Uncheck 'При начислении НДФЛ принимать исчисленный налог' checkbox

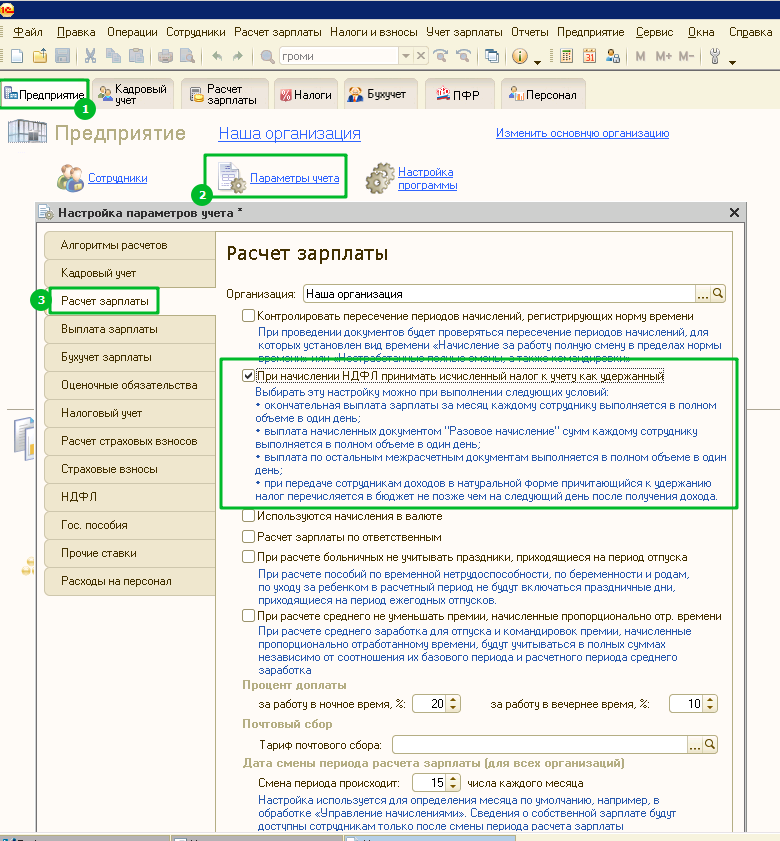click(248, 375)
